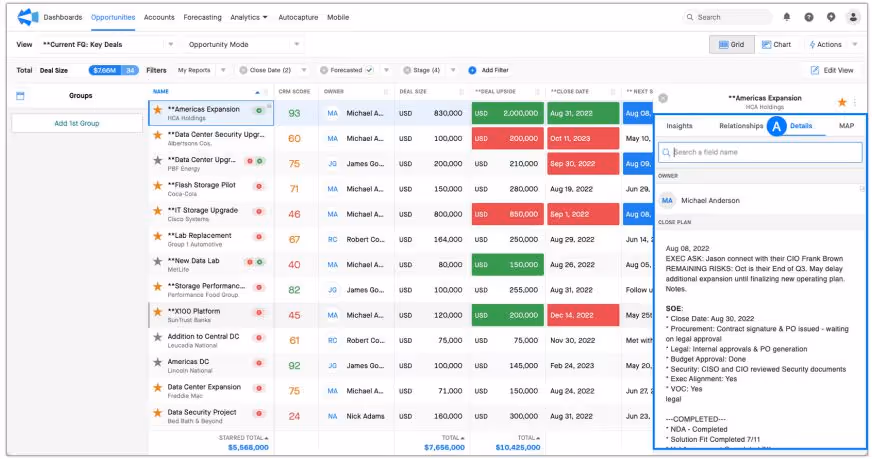Image resolution: width=872 pixels, height=459 pixels.
Task: Toggle the Stage filter circle
Action: click(407, 70)
